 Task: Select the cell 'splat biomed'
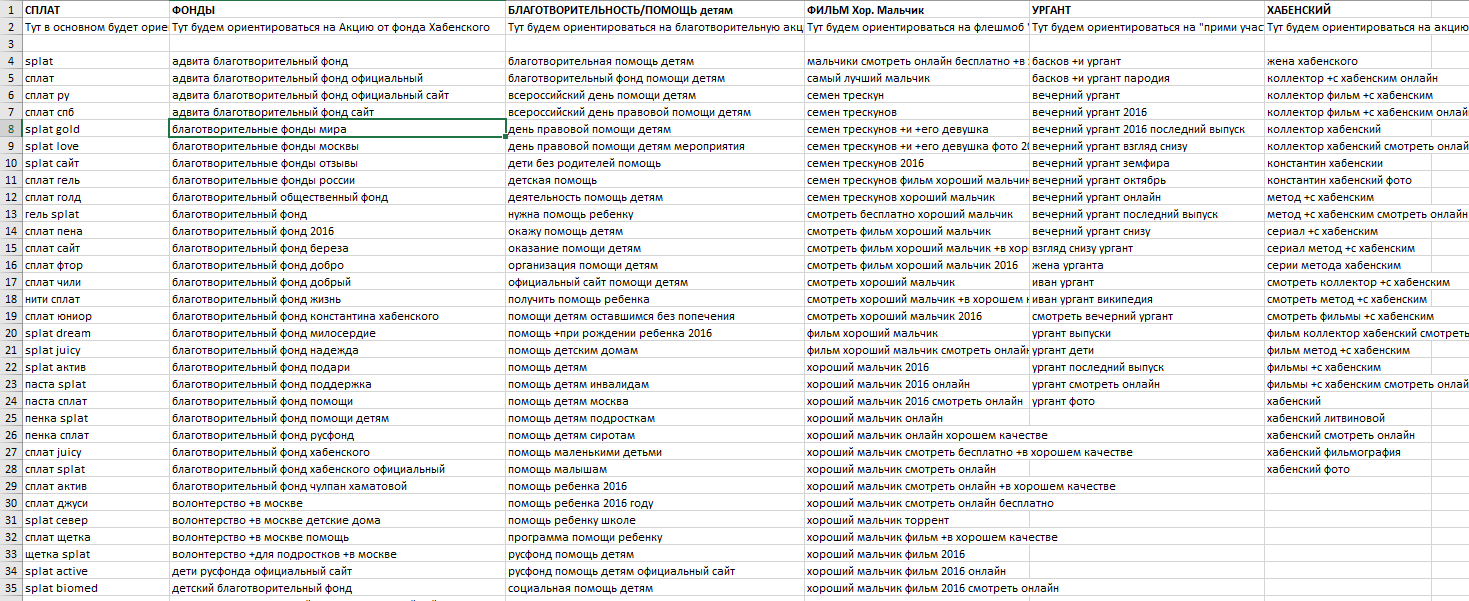pos(95,588)
